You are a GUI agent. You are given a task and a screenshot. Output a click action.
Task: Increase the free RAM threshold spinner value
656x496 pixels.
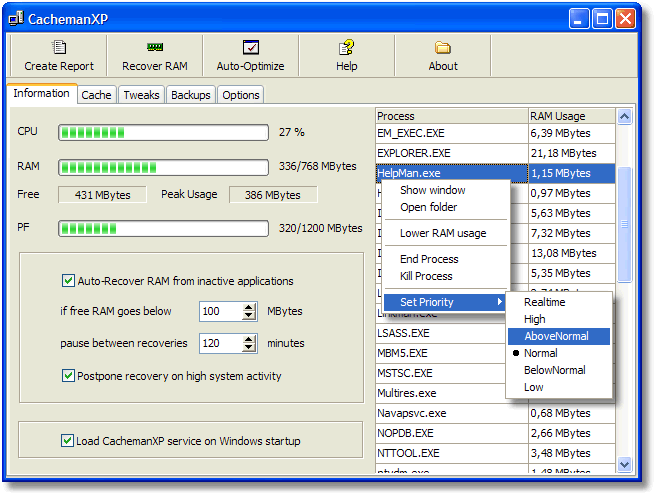click(249, 307)
